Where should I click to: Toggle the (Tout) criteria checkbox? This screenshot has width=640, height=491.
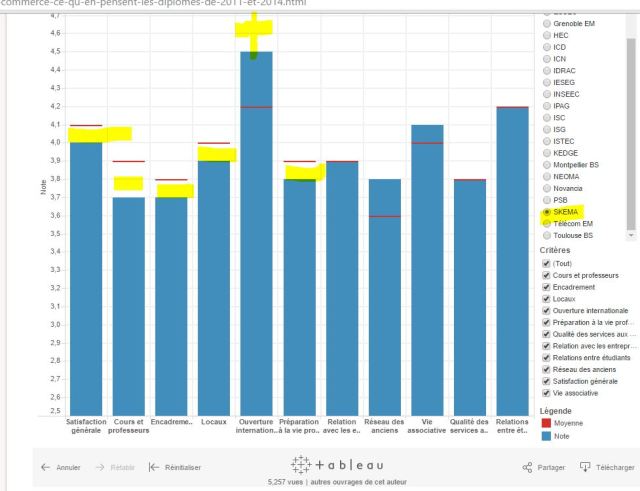click(546, 264)
